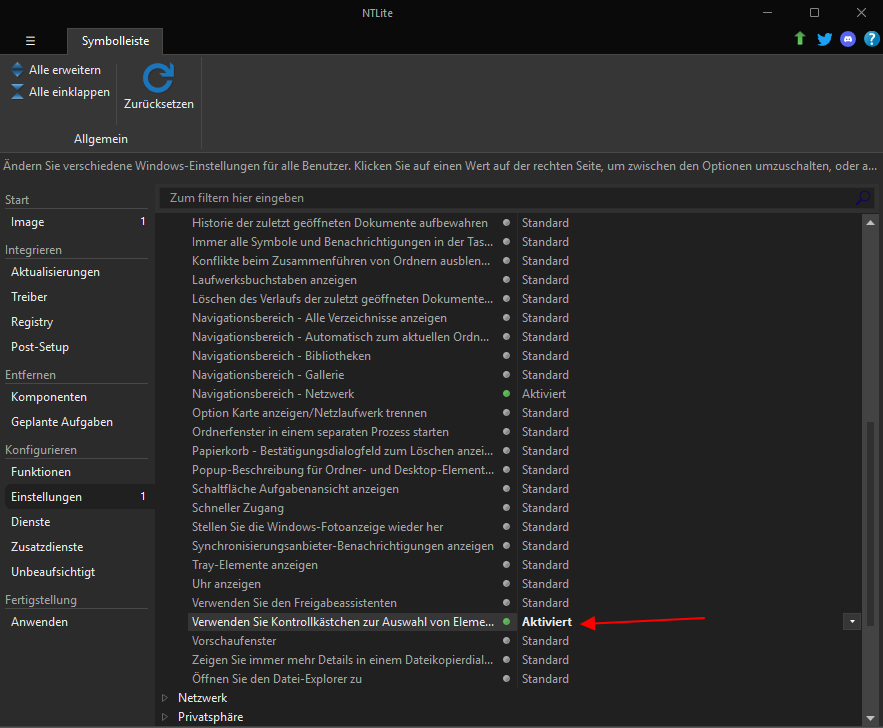Screen dimensions: 883x728
Task: Click green status dot of Kontrollkästchen row
Action: point(506,622)
